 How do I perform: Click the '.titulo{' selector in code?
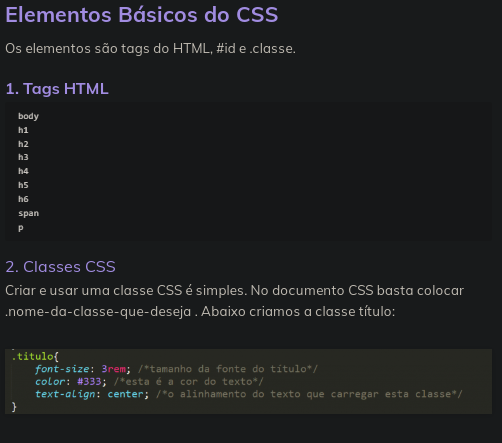(35, 356)
